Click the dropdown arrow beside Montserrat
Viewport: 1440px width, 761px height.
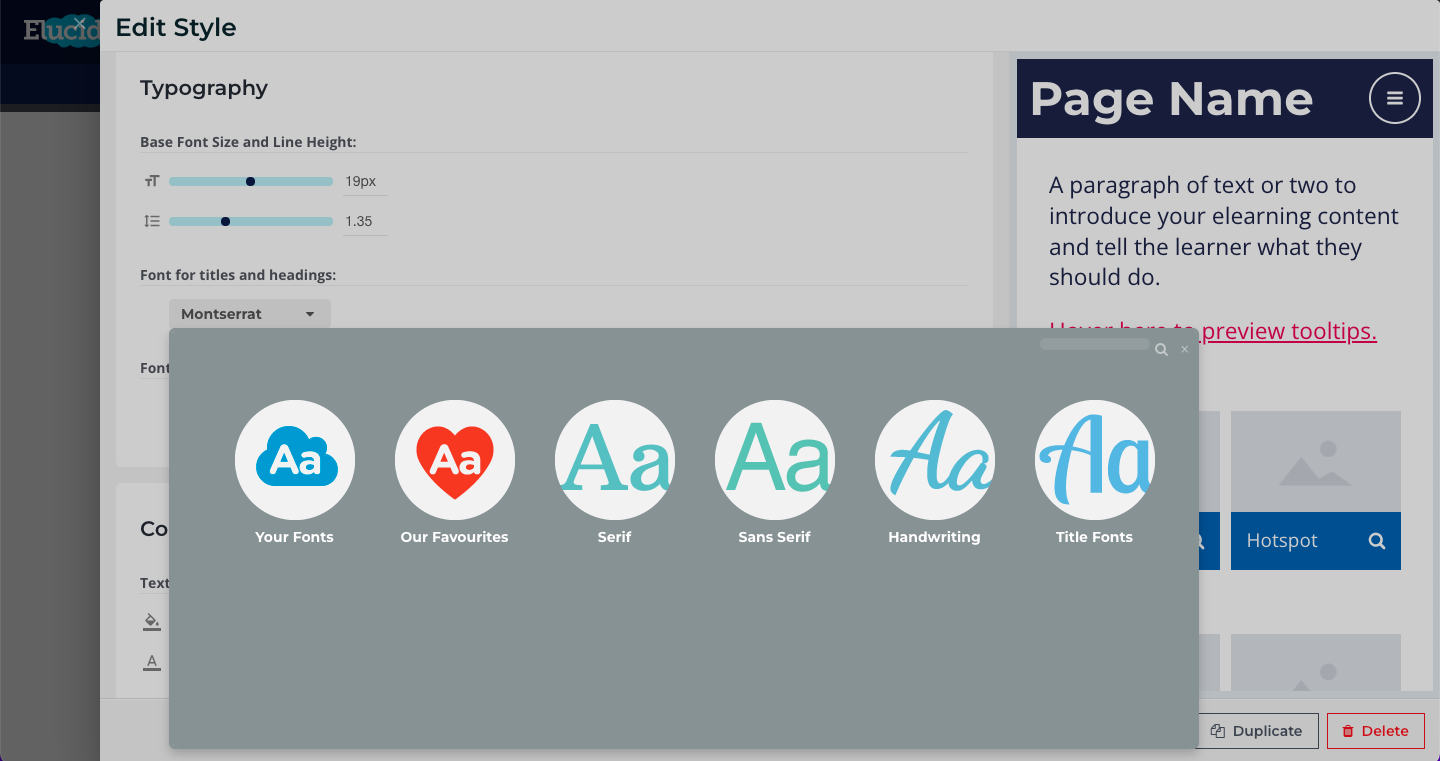pos(310,314)
